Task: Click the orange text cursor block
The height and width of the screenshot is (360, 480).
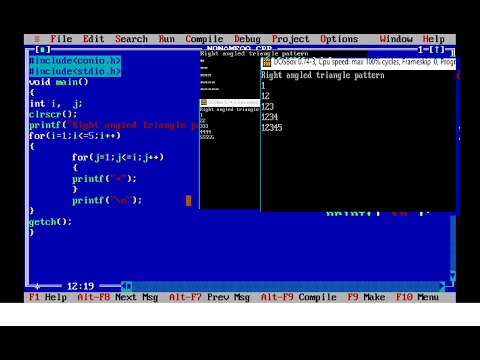Action: 188,200
